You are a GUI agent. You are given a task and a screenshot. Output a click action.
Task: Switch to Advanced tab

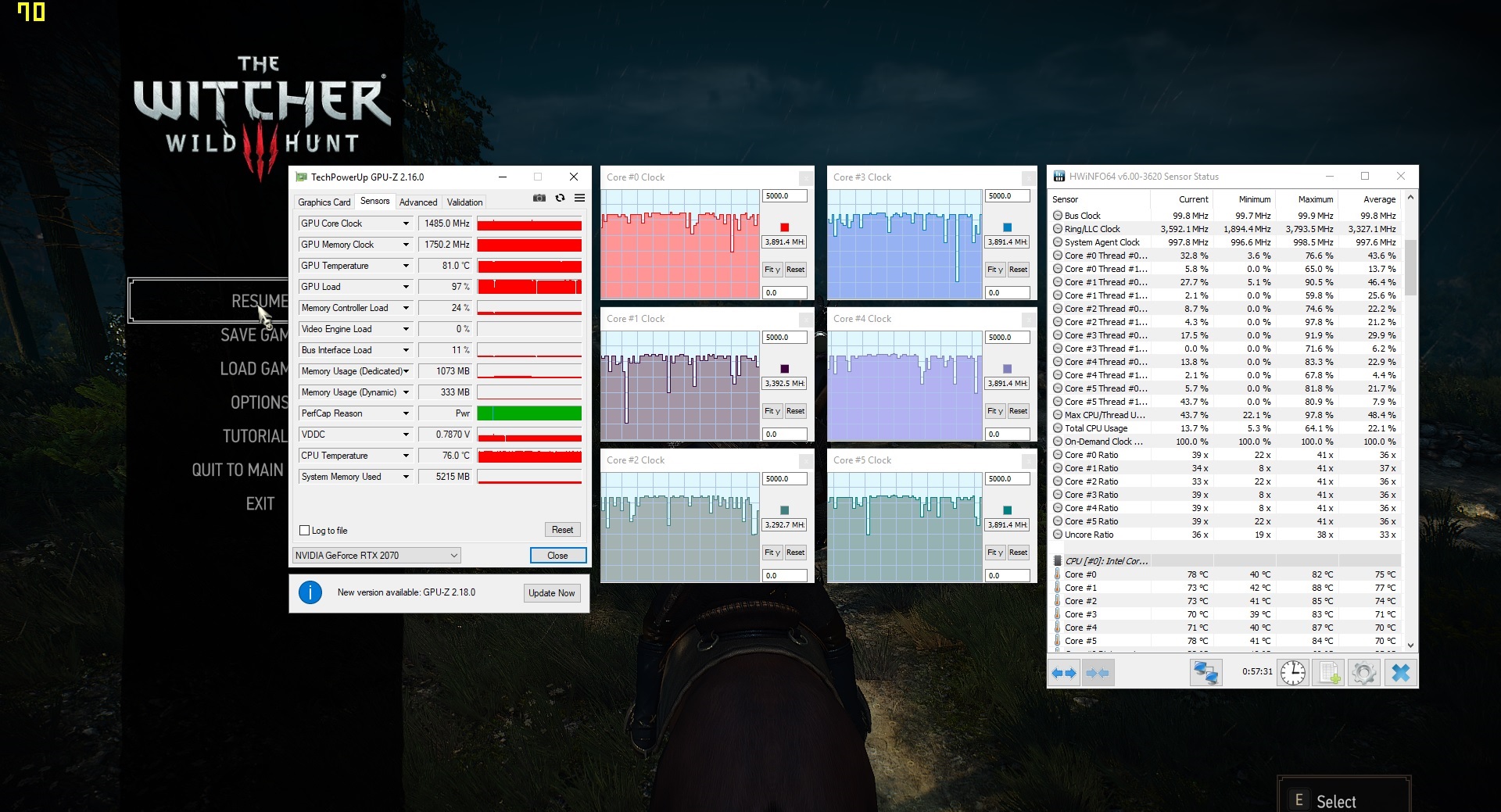[418, 202]
